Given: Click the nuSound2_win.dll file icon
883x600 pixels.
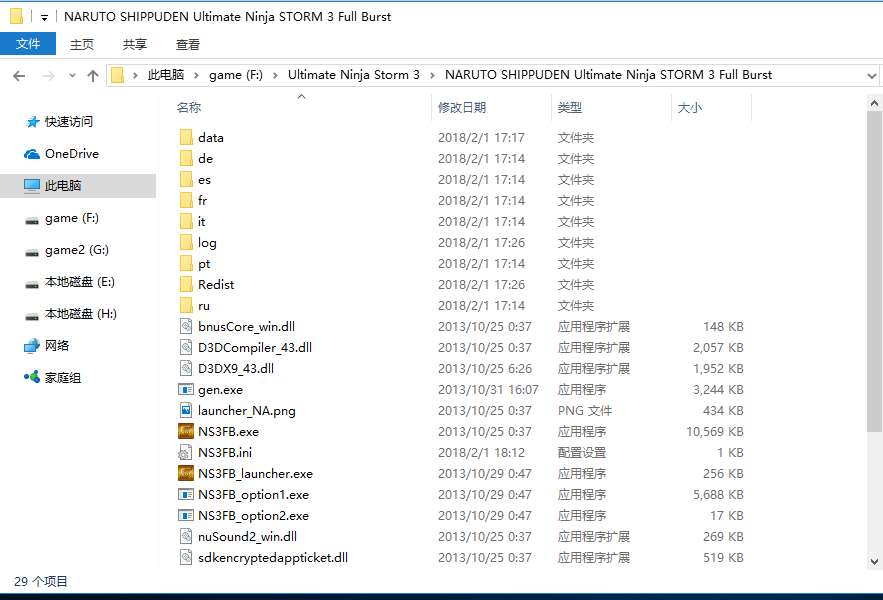Looking at the screenshot, I should (x=186, y=536).
